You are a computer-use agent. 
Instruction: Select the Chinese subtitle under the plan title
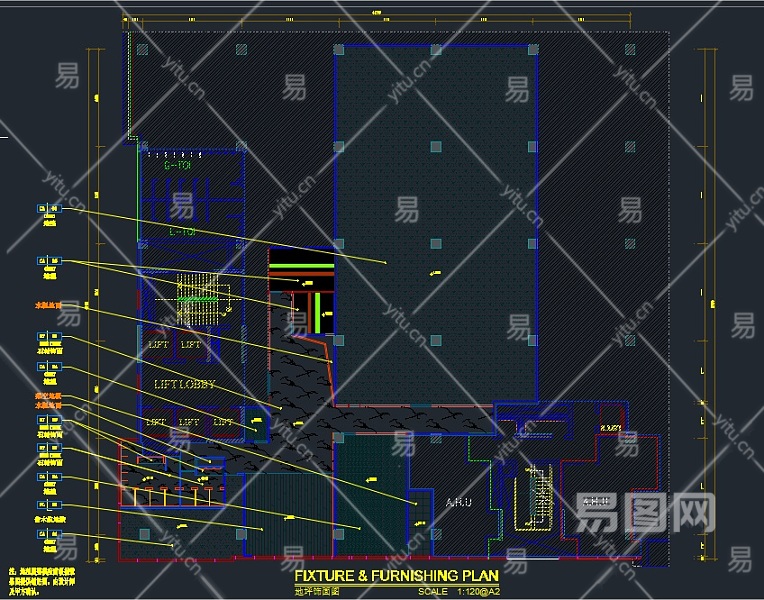click(317, 592)
